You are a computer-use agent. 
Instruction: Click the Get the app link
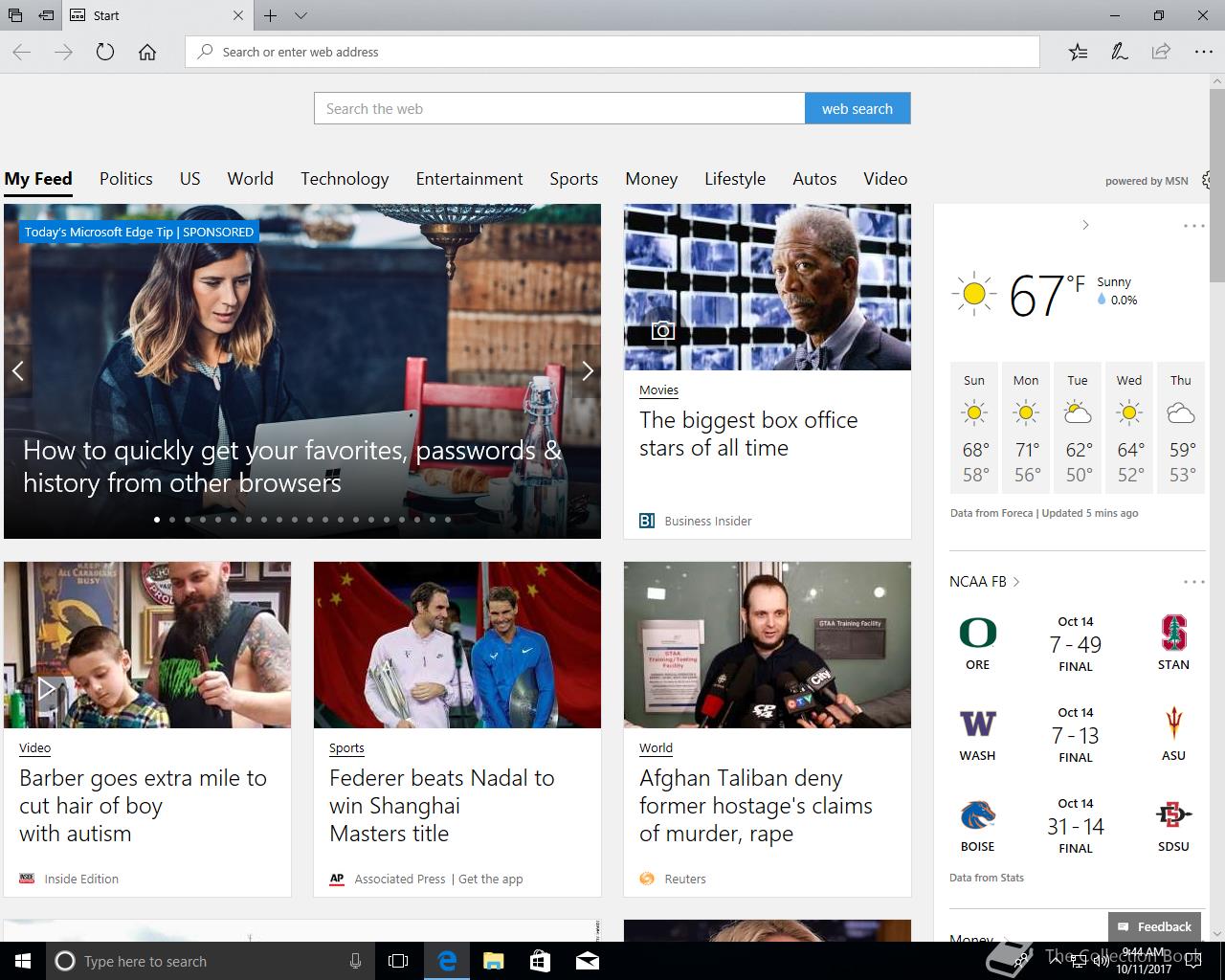pos(490,880)
